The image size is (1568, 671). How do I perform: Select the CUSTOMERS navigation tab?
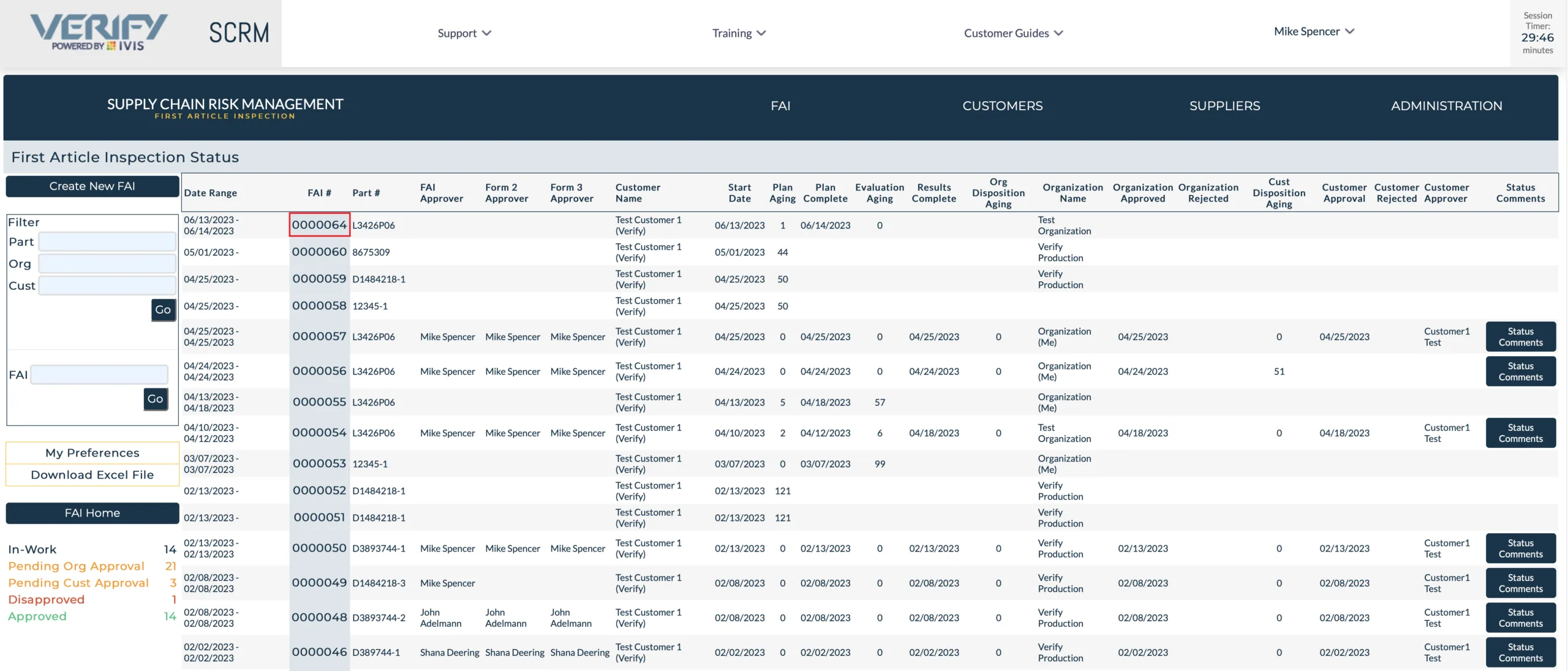[x=1002, y=106]
